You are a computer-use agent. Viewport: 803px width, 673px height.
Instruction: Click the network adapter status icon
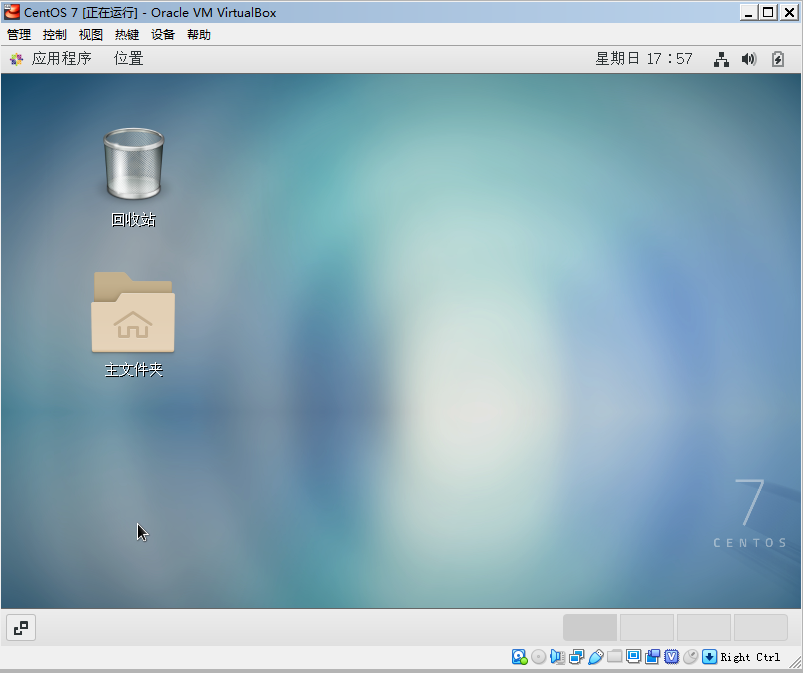click(575, 657)
